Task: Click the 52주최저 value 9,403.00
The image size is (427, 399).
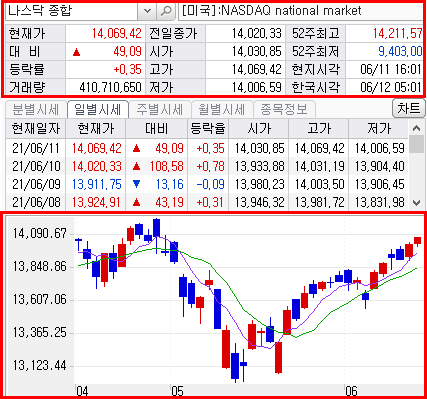Action: pyautogui.click(x=400, y=51)
